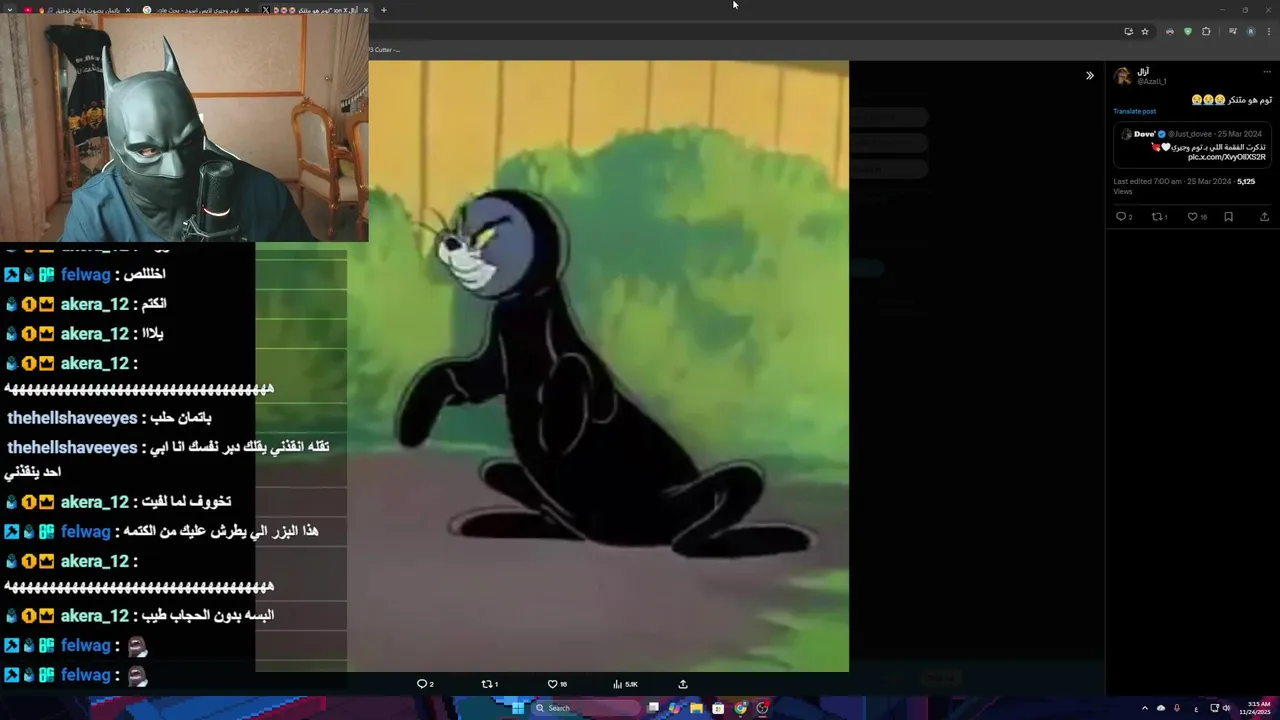Show hidden system tray icons
Image resolution: width=1280 pixels, height=720 pixels.
(1144, 708)
